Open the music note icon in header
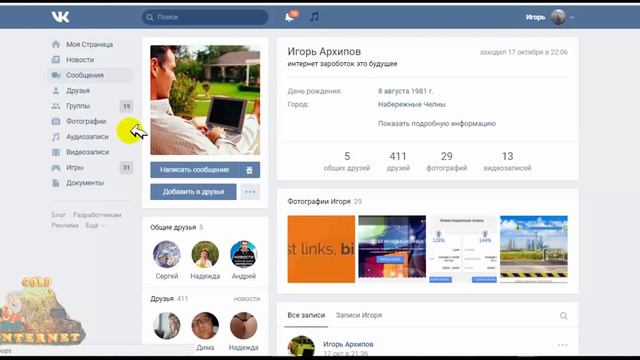The width and height of the screenshot is (640, 360). tap(314, 17)
